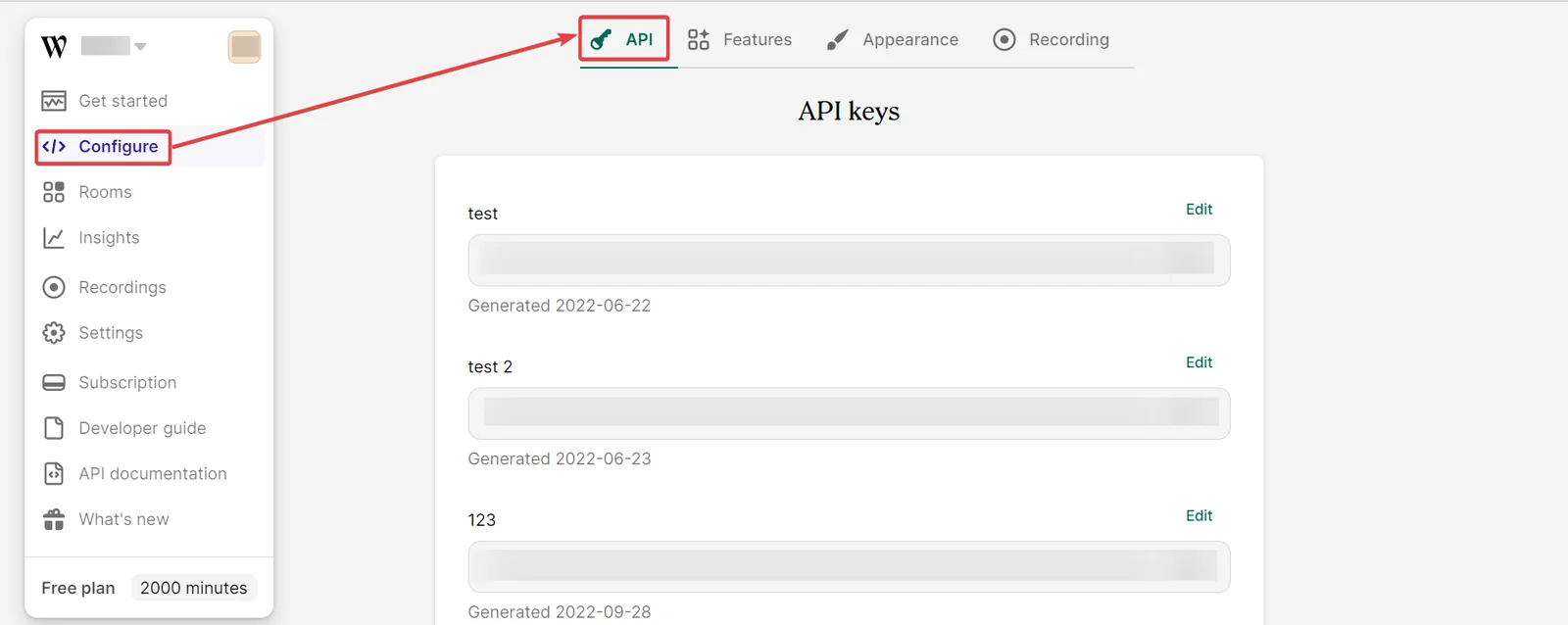Image resolution: width=1568 pixels, height=625 pixels.
Task: Edit the 'test' API key
Action: 1199,209
